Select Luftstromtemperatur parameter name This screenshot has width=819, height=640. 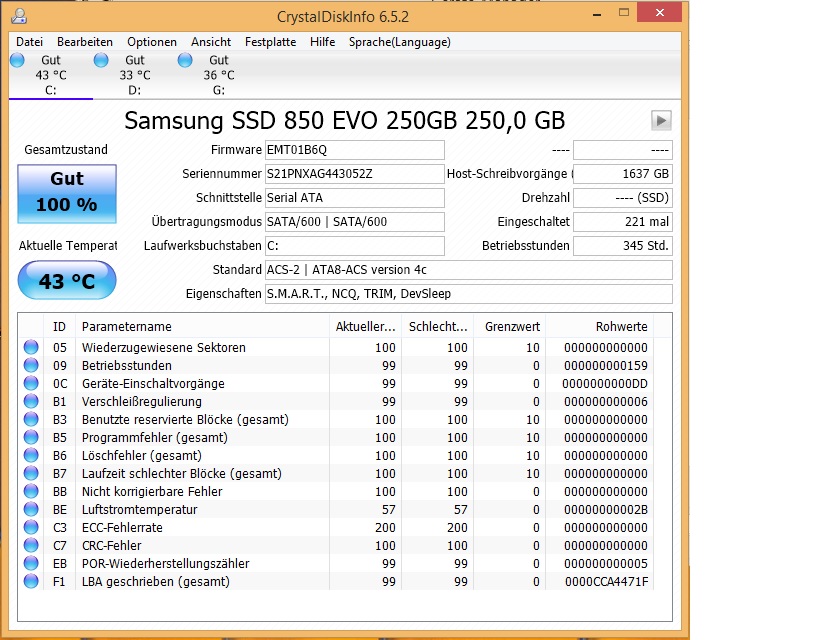(x=139, y=509)
